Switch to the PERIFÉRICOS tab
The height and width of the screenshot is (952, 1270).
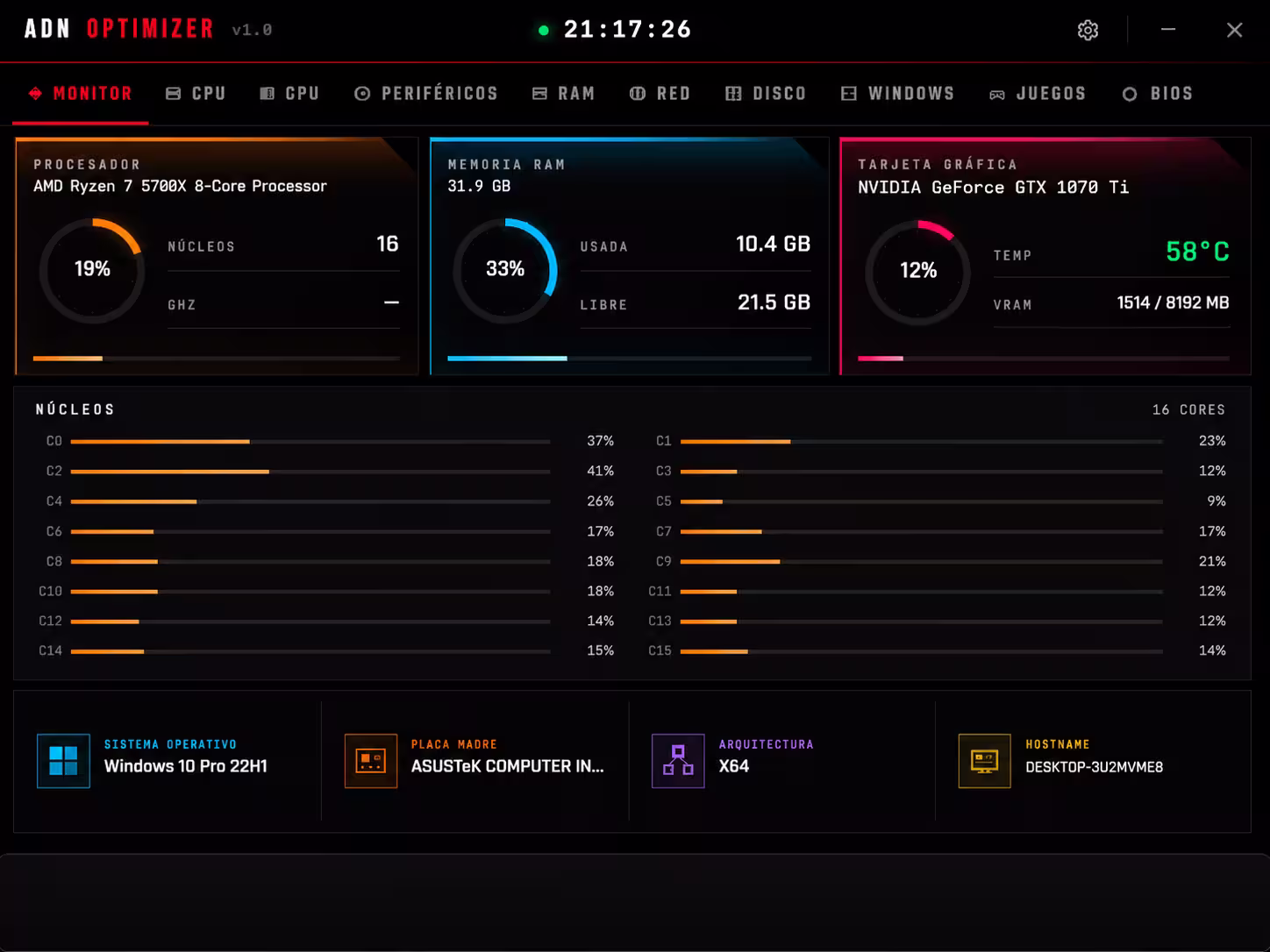click(425, 94)
